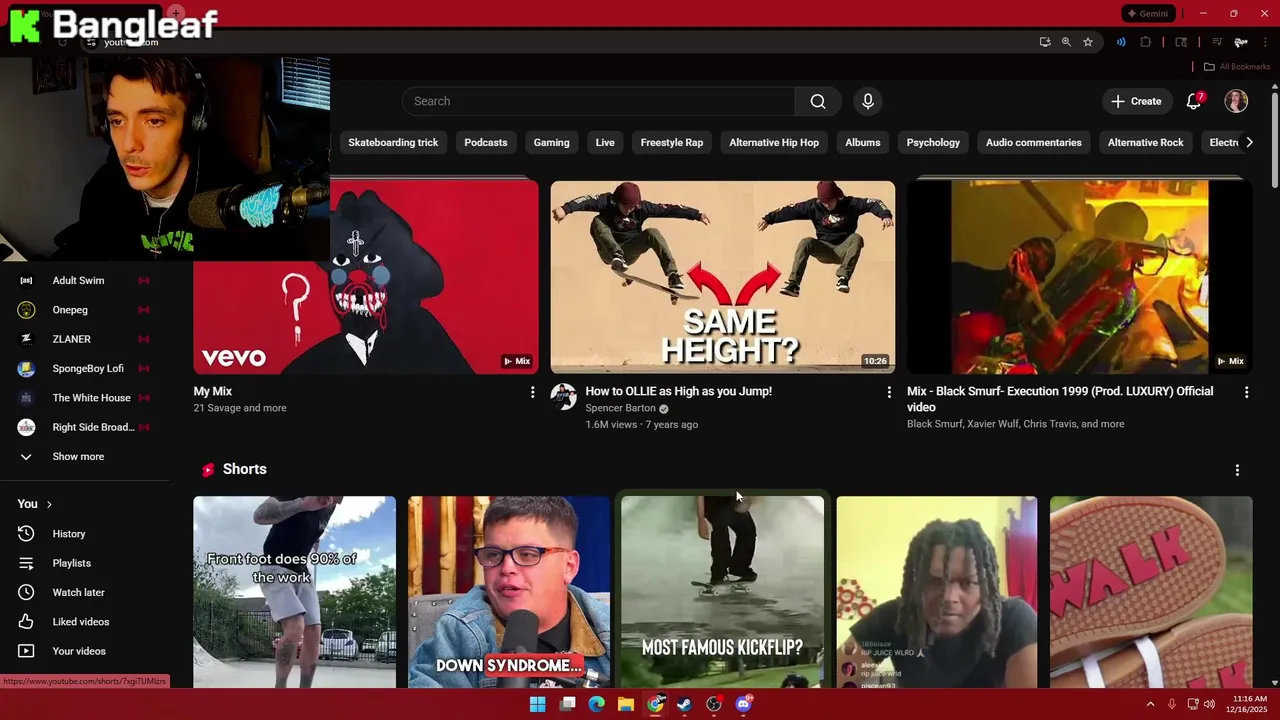The width and height of the screenshot is (1280, 720).
Task: Click the Mix - Black Smurf title
Action: [x=1060, y=399]
